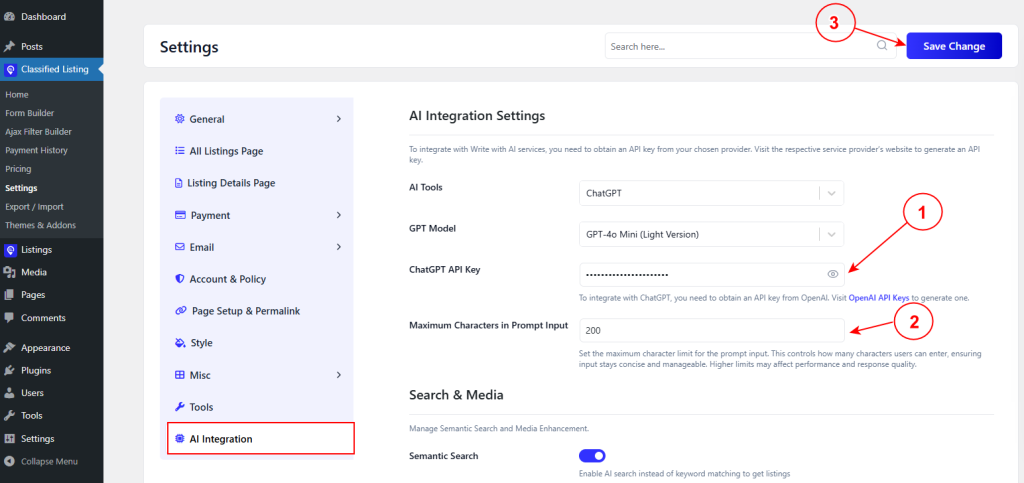Toggle the Semantic Search switch
The height and width of the screenshot is (483, 1024).
coord(592,456)
